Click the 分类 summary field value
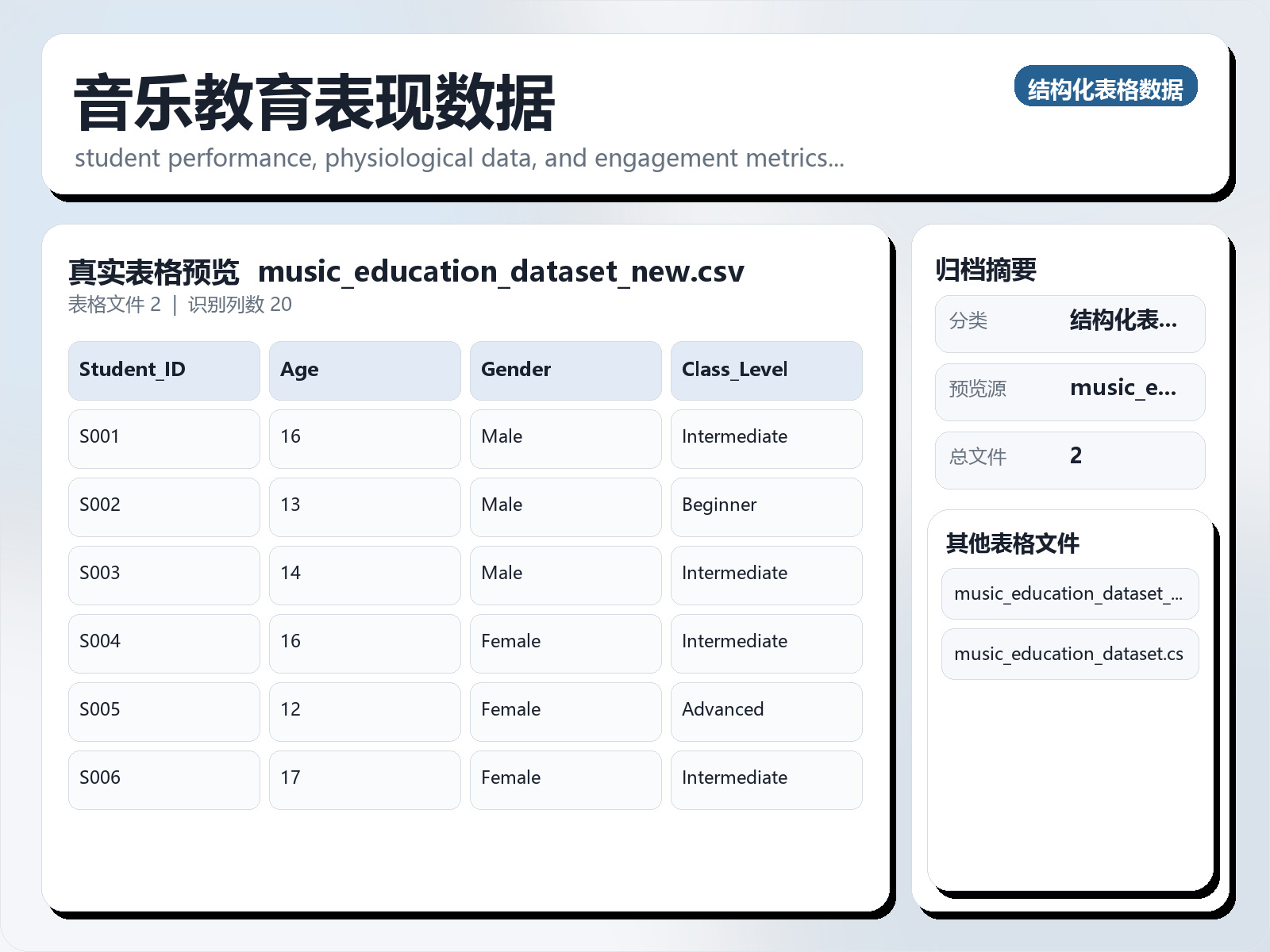1270x952 pixels. [x=1124, y=322]
